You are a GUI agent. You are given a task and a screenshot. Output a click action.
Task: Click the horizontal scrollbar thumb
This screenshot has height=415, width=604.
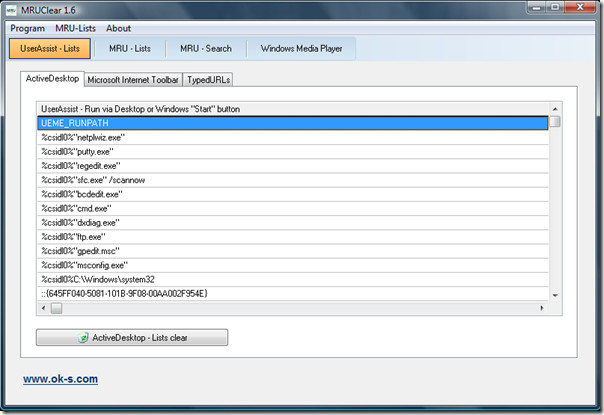[x=57, y=308]
